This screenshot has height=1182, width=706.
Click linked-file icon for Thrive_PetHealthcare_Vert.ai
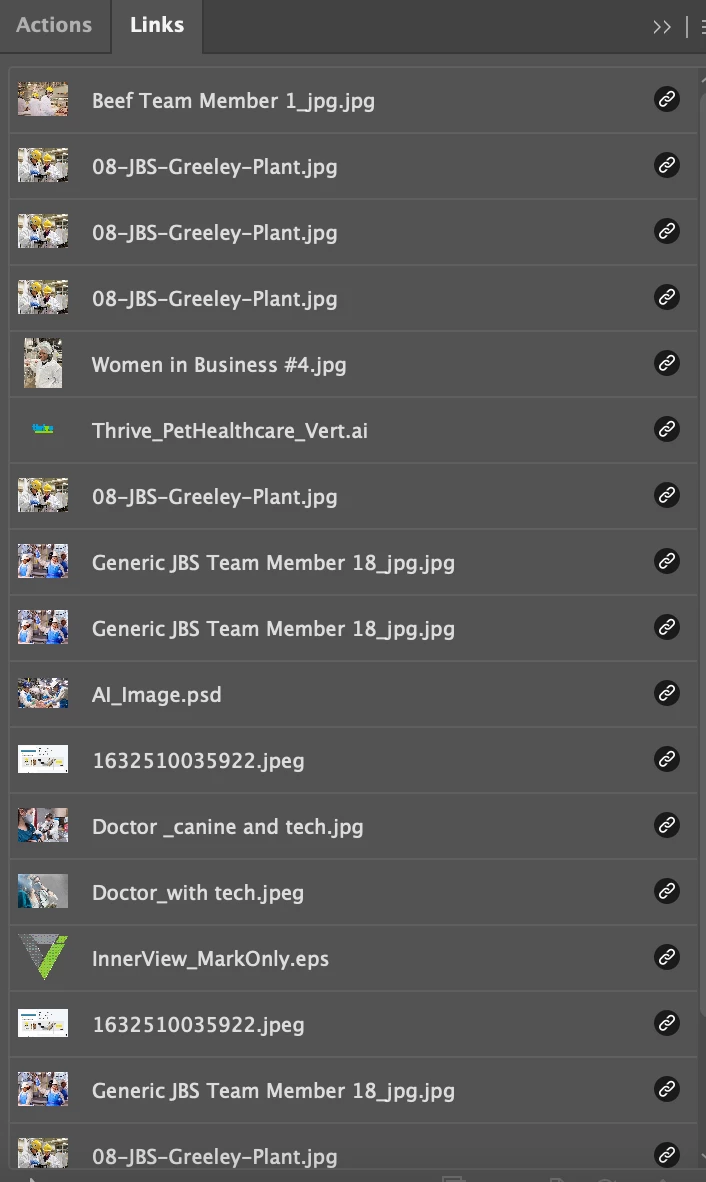(x=667, y=429)
